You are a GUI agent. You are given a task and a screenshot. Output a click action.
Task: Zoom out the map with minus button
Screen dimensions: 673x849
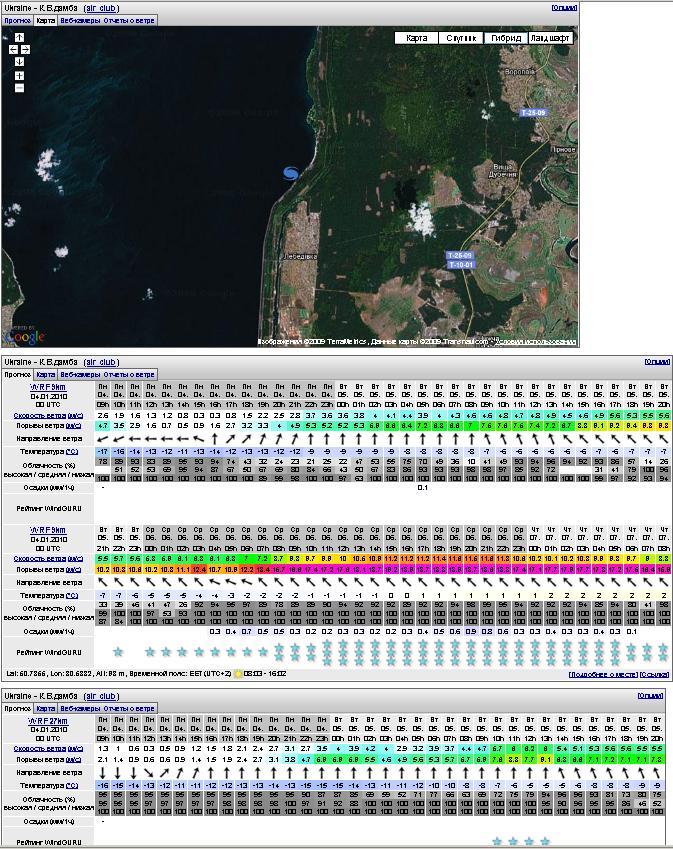pos(19,88)
